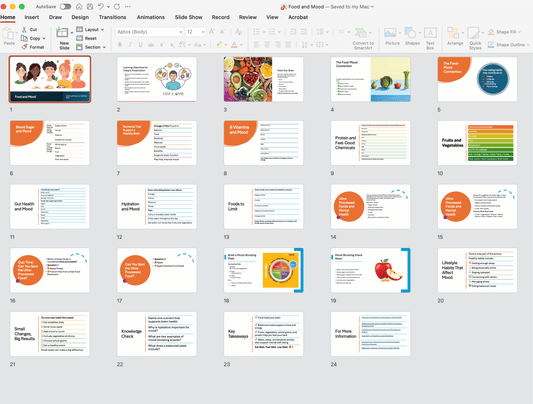Viewport: 533px width, 404px height.
Task: Switch to the Design tab
Action: 80,17
